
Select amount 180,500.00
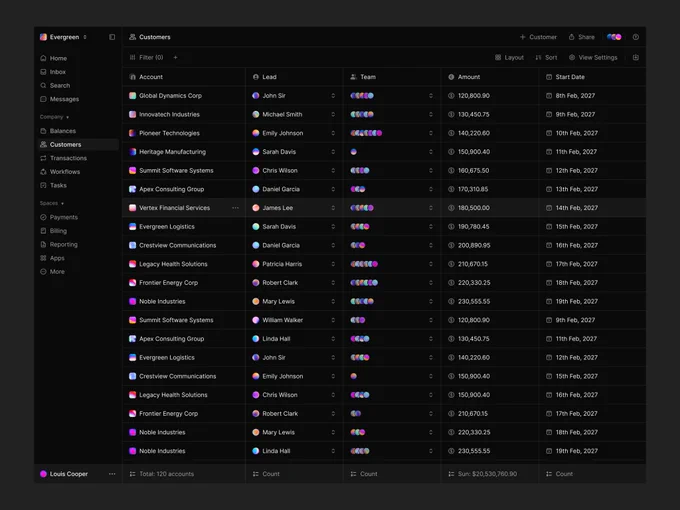pos(474,208)
